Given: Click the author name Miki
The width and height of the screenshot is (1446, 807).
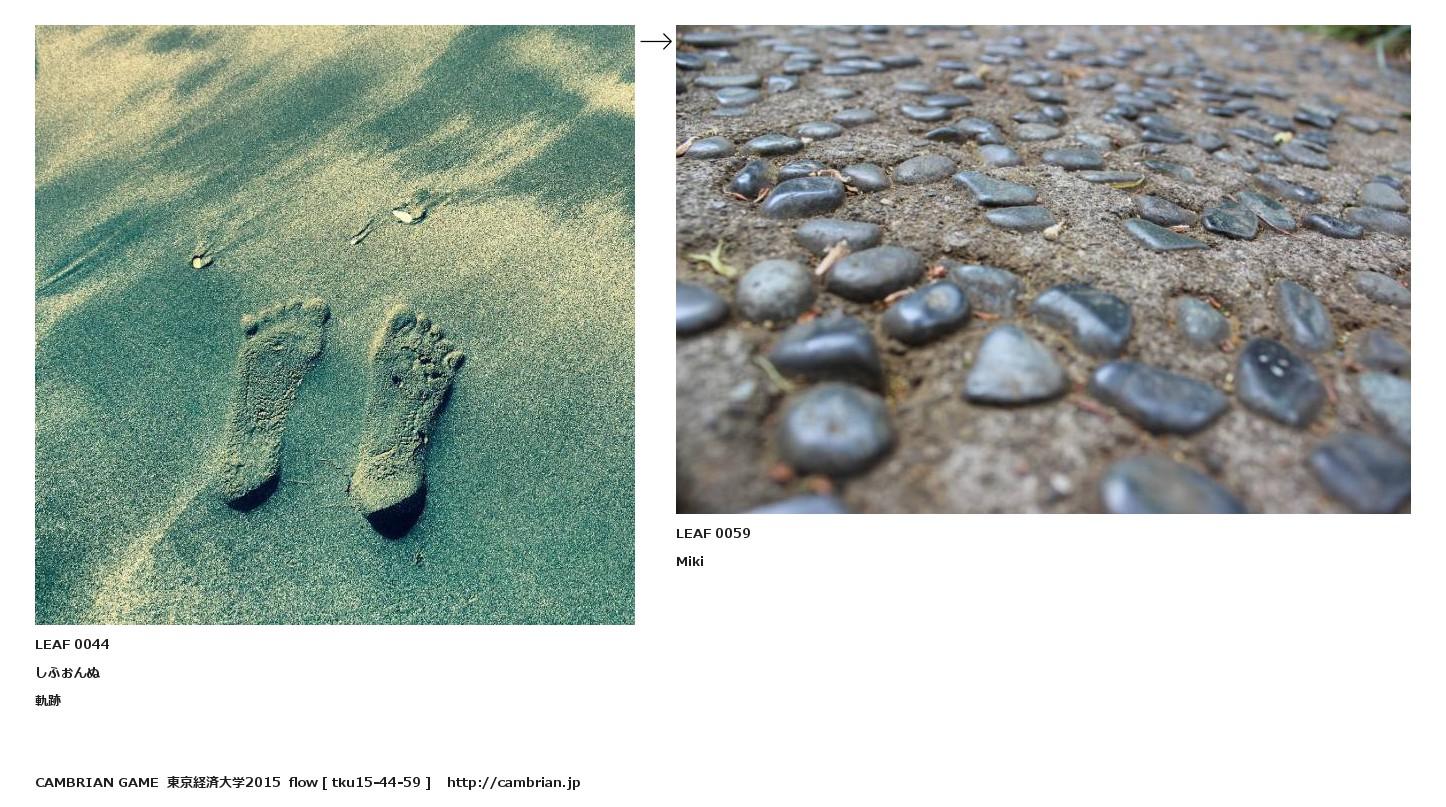Looking at the screenshot, I should tap(690, 562).
